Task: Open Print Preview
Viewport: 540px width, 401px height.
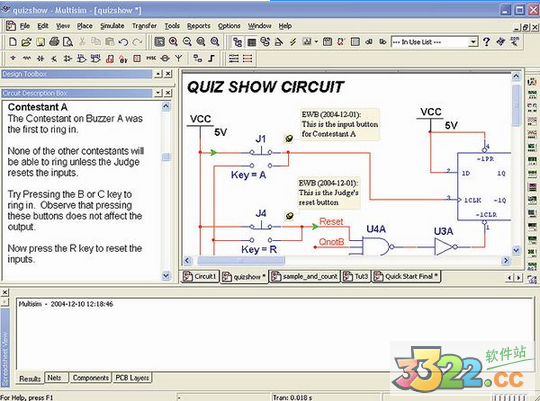Action: [68, 42]
